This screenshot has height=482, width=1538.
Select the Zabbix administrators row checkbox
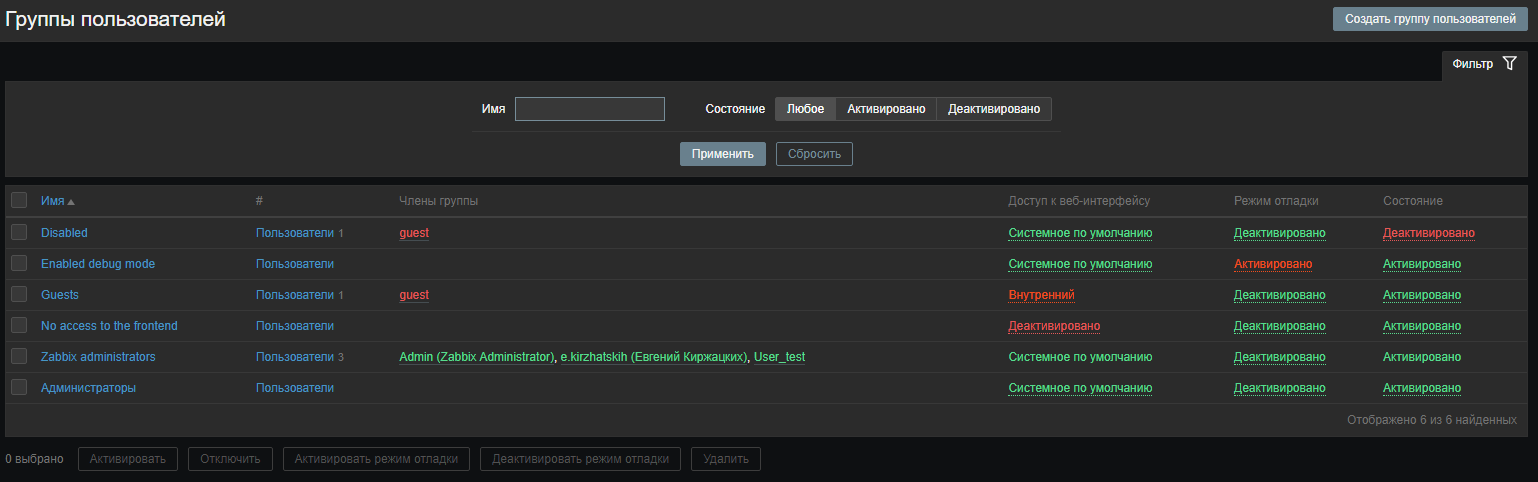click(x=19, y=357)
